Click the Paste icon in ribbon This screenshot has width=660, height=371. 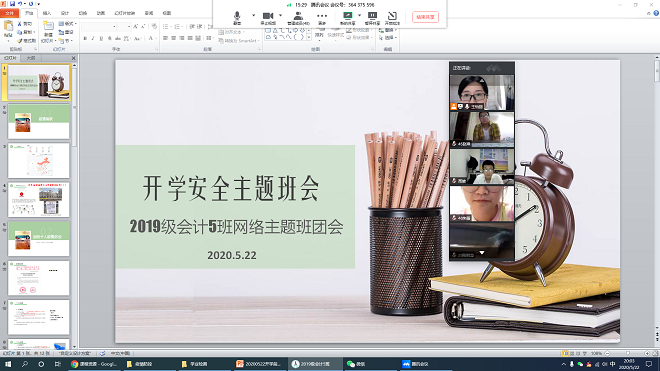[x=8, y=29]
